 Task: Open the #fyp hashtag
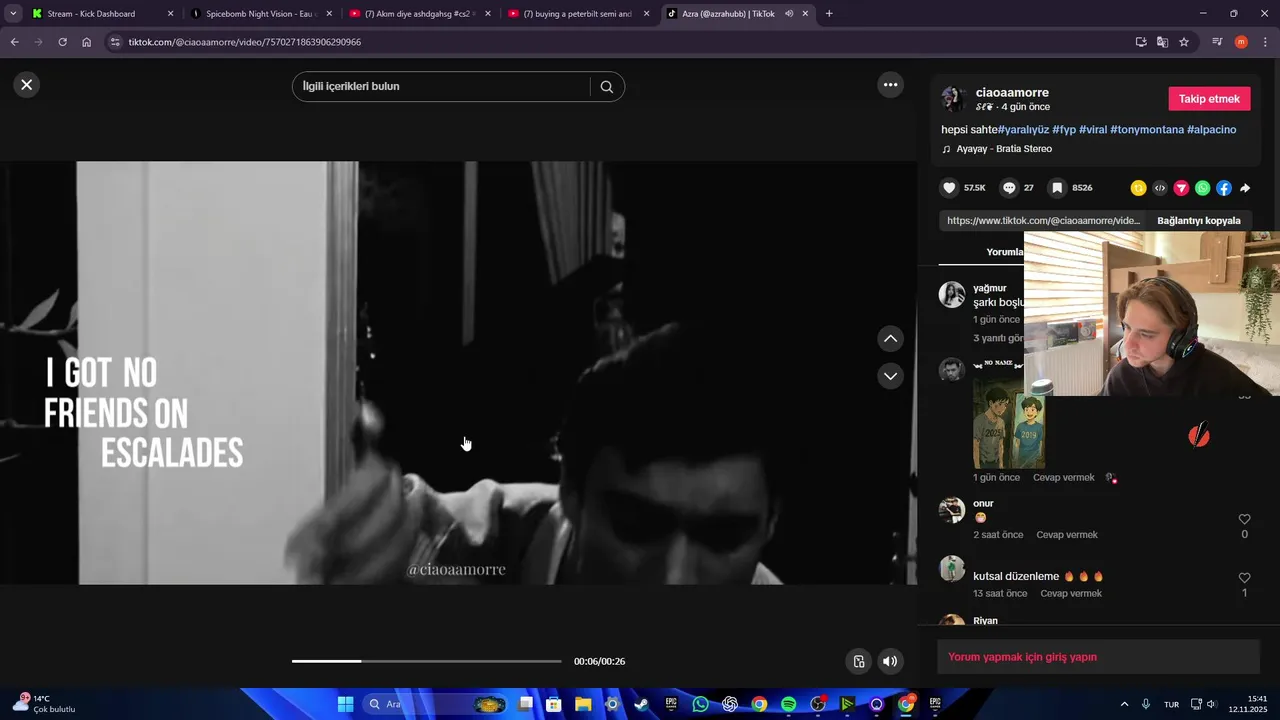coord(1064,130)
